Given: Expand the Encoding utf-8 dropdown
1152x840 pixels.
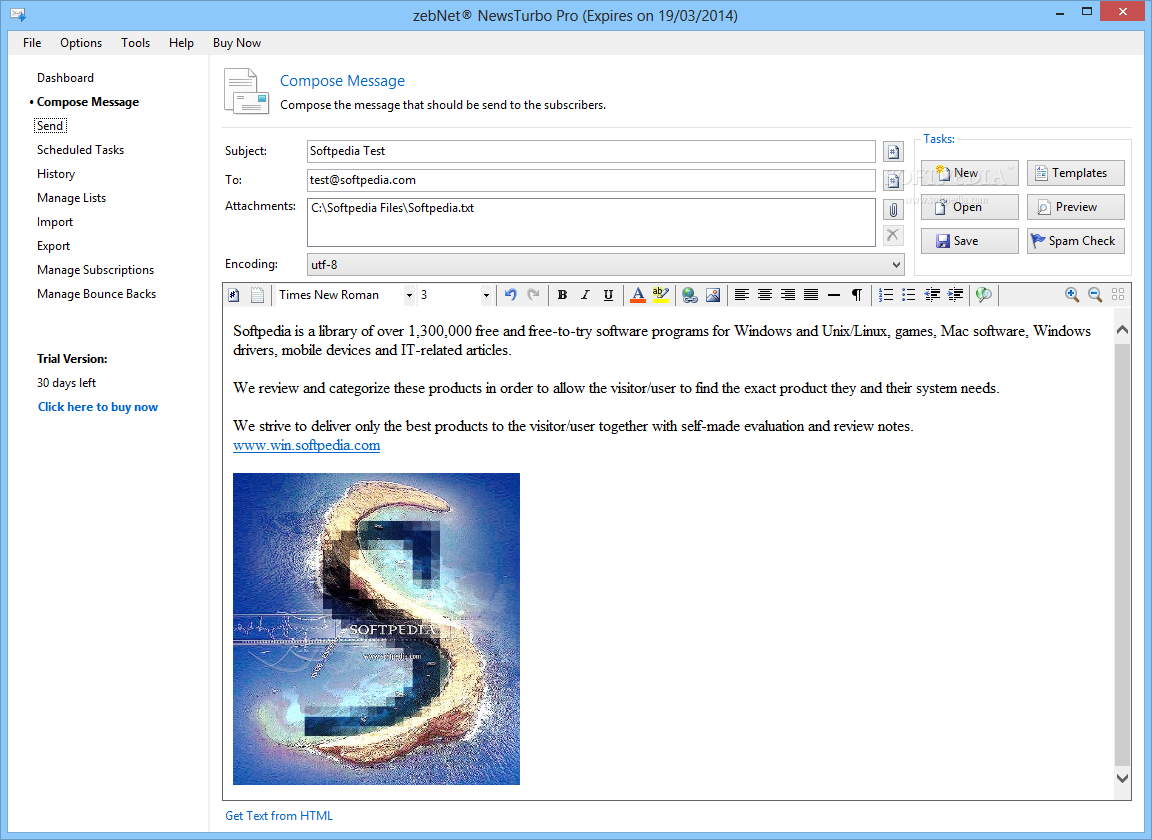Looking at the screenshot, I should (x=605, y=265).
